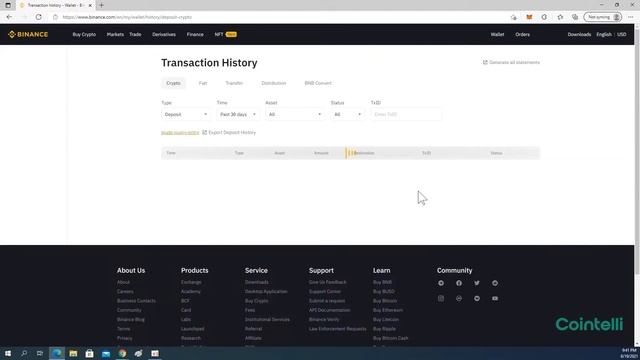Open the Trade header menu
This screenshot has height=360, width=640.
(x=135, y=35)
